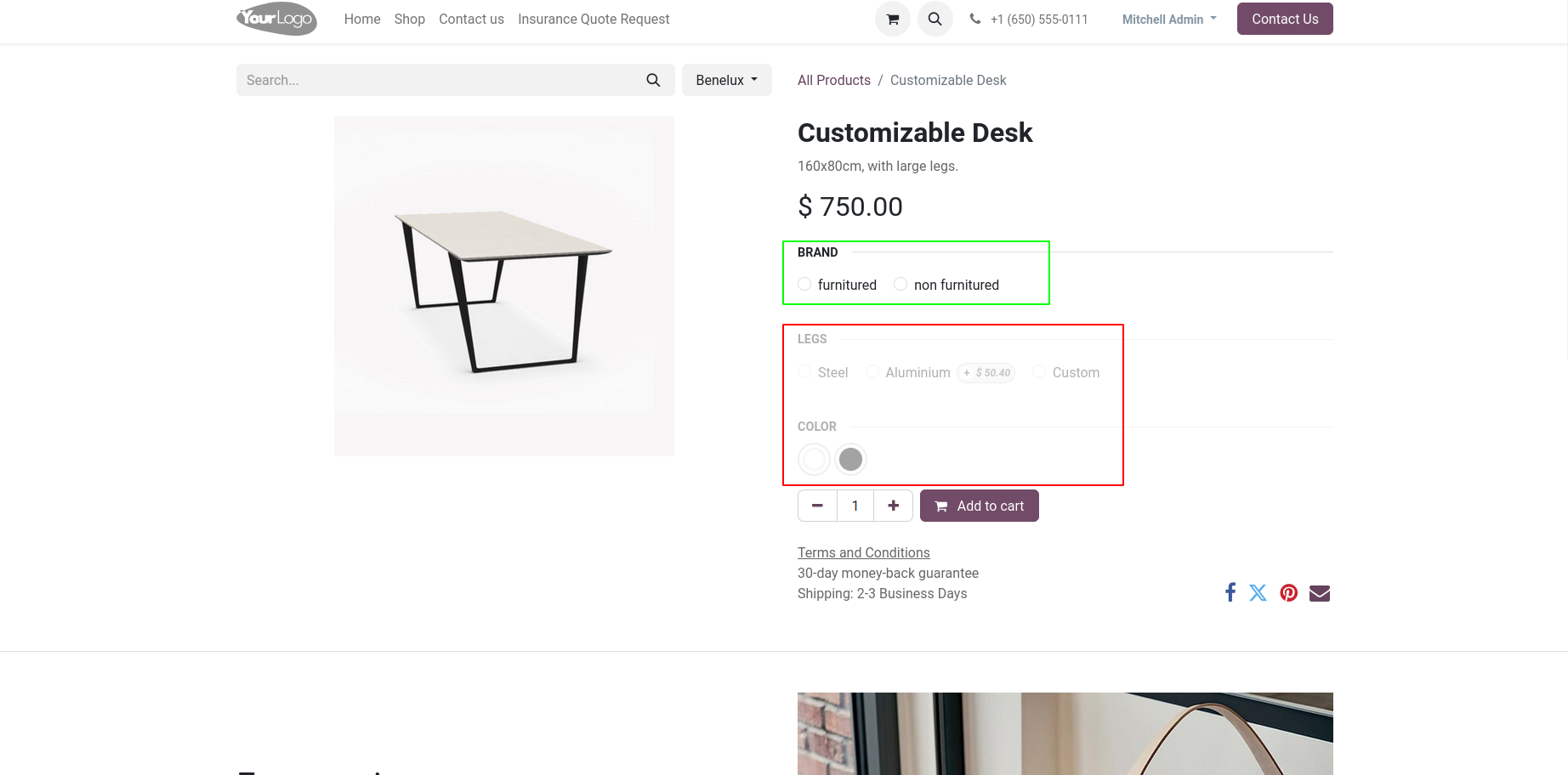The width and height of the screenshot is (1568, 775).
Task: Open the Shop menu item
Action: point(409,19)
